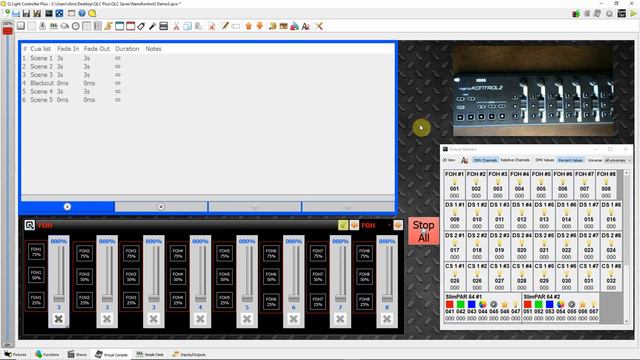Lower the widget with down arrow
Viewport: 640px width, 360px height.
260,26
